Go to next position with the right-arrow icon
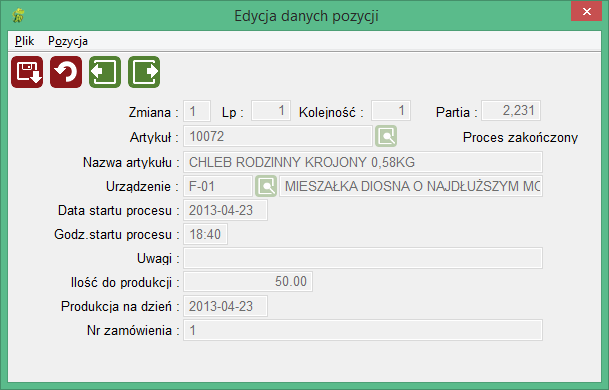Image resolution: width=609 pixels, height=390 pixels. pos(144,72)
